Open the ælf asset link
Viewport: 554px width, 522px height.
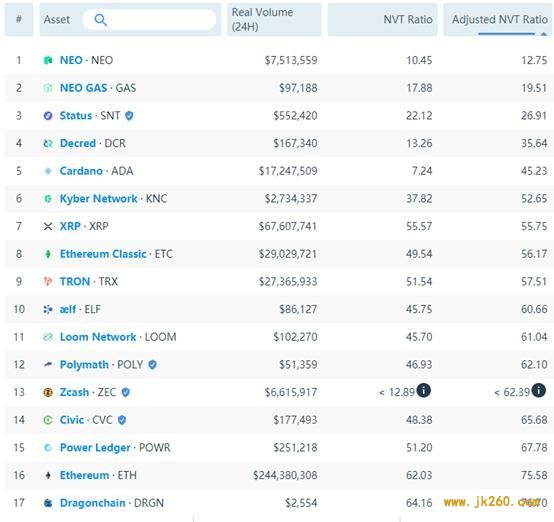pos(68,309)
